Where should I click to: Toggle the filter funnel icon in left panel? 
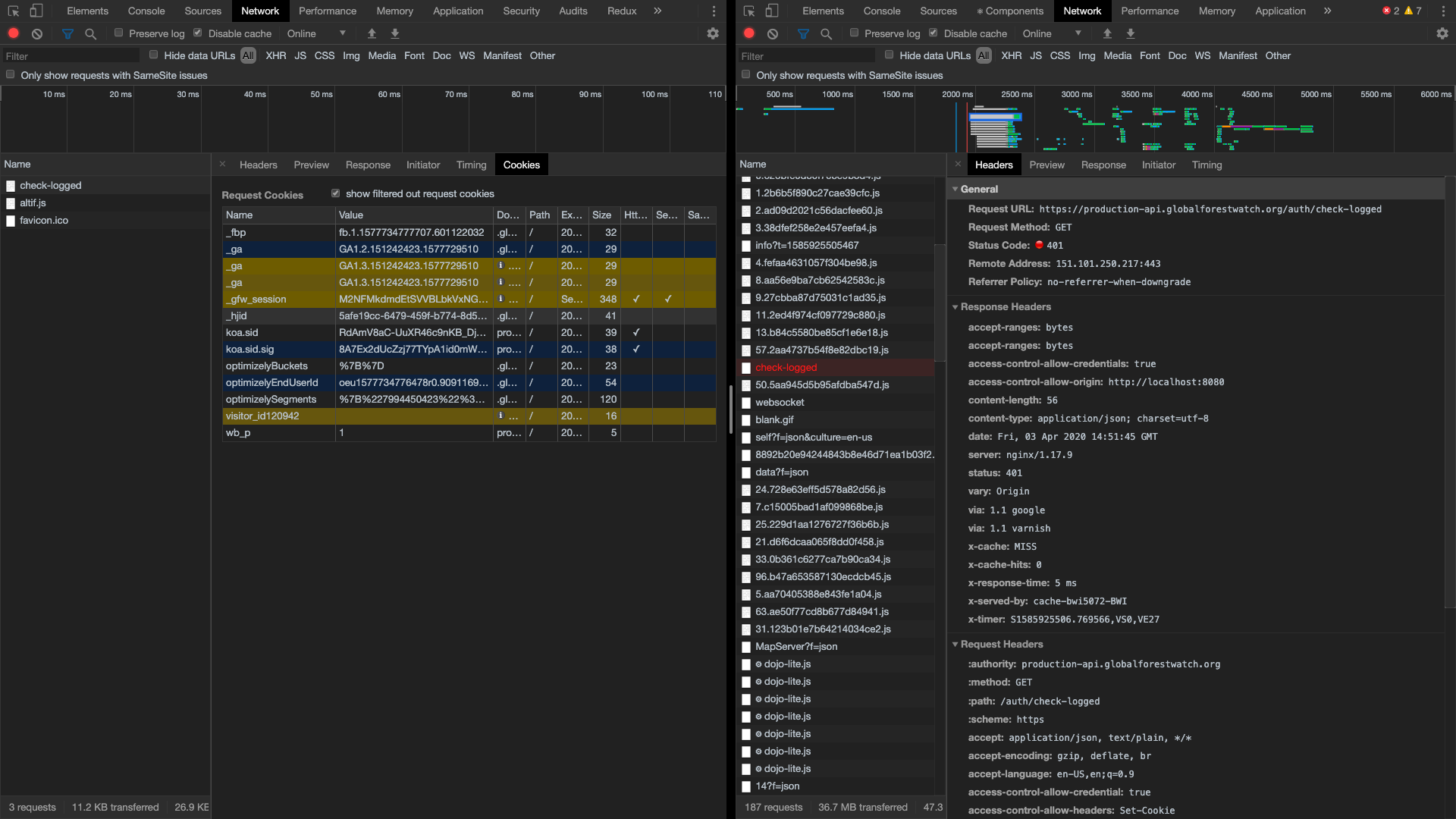coord(67,33)
